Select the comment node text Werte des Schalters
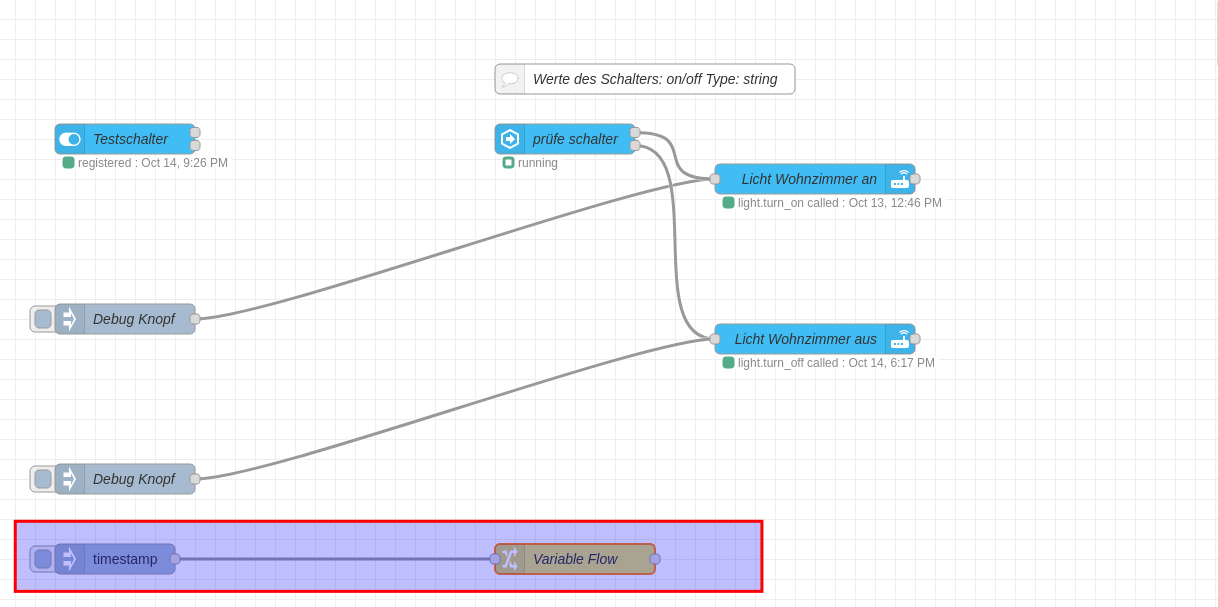The height and width of the screenshot is (607, 1218). click(655, 79)
